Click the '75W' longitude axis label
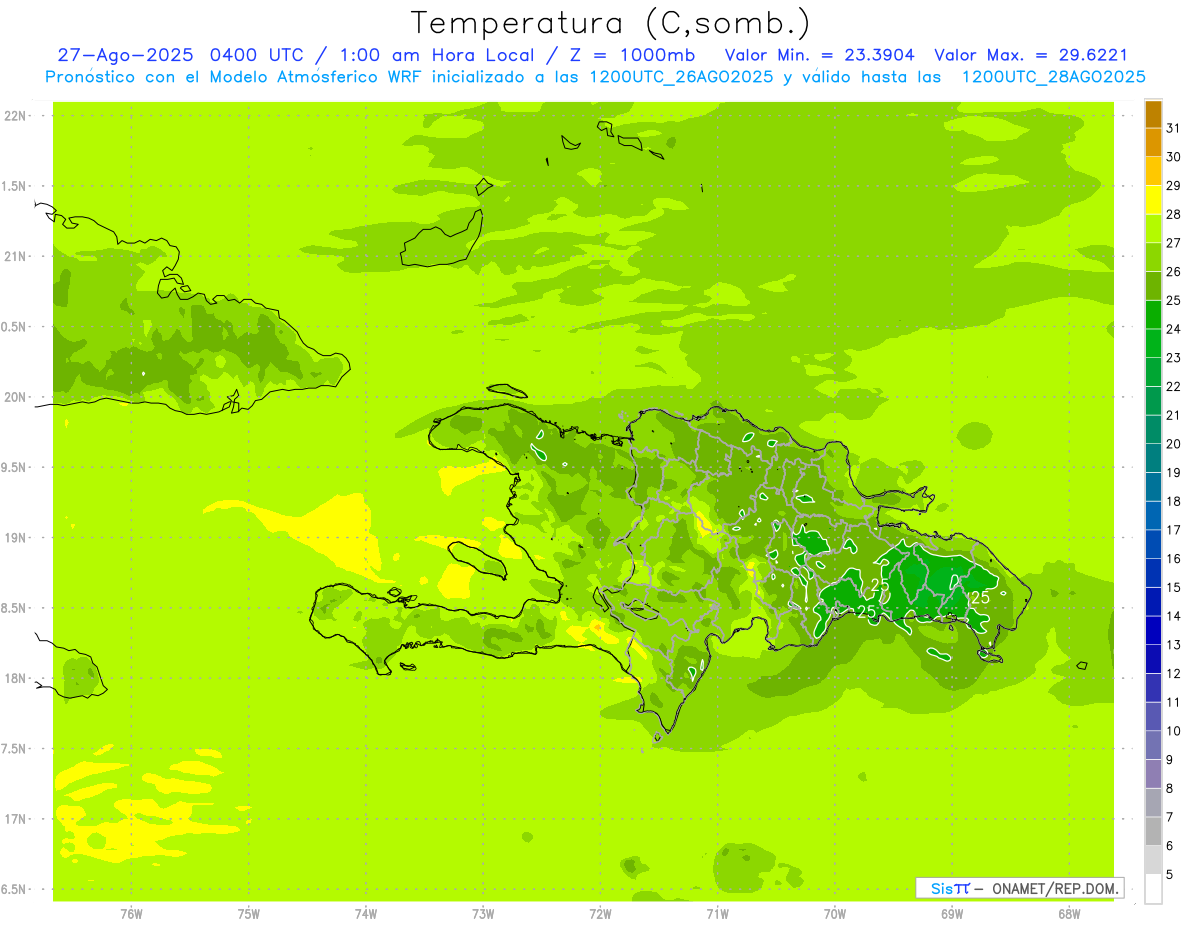 click(x=248, y=913)
